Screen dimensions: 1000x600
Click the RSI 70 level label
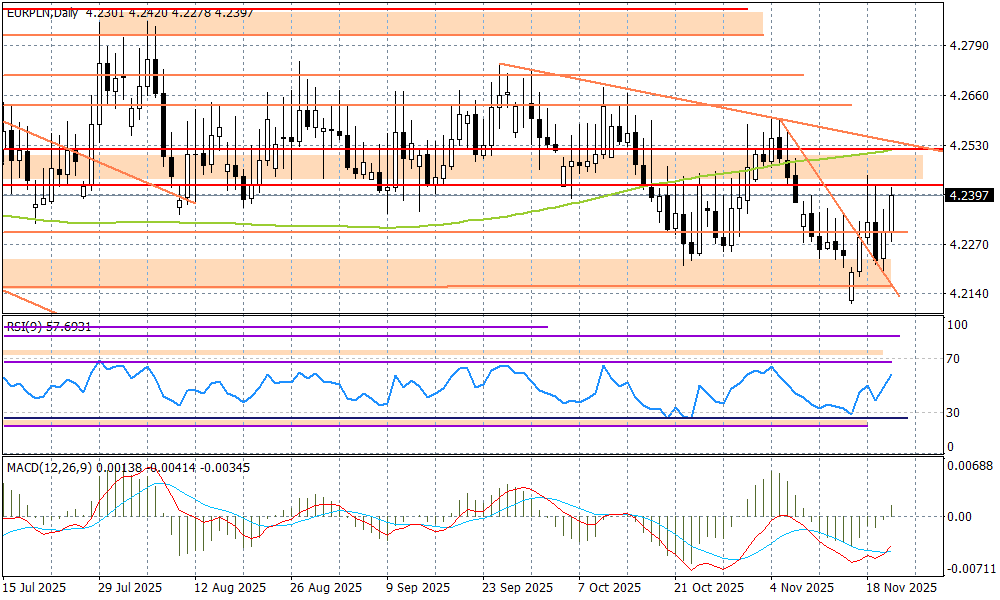point(955,358)
